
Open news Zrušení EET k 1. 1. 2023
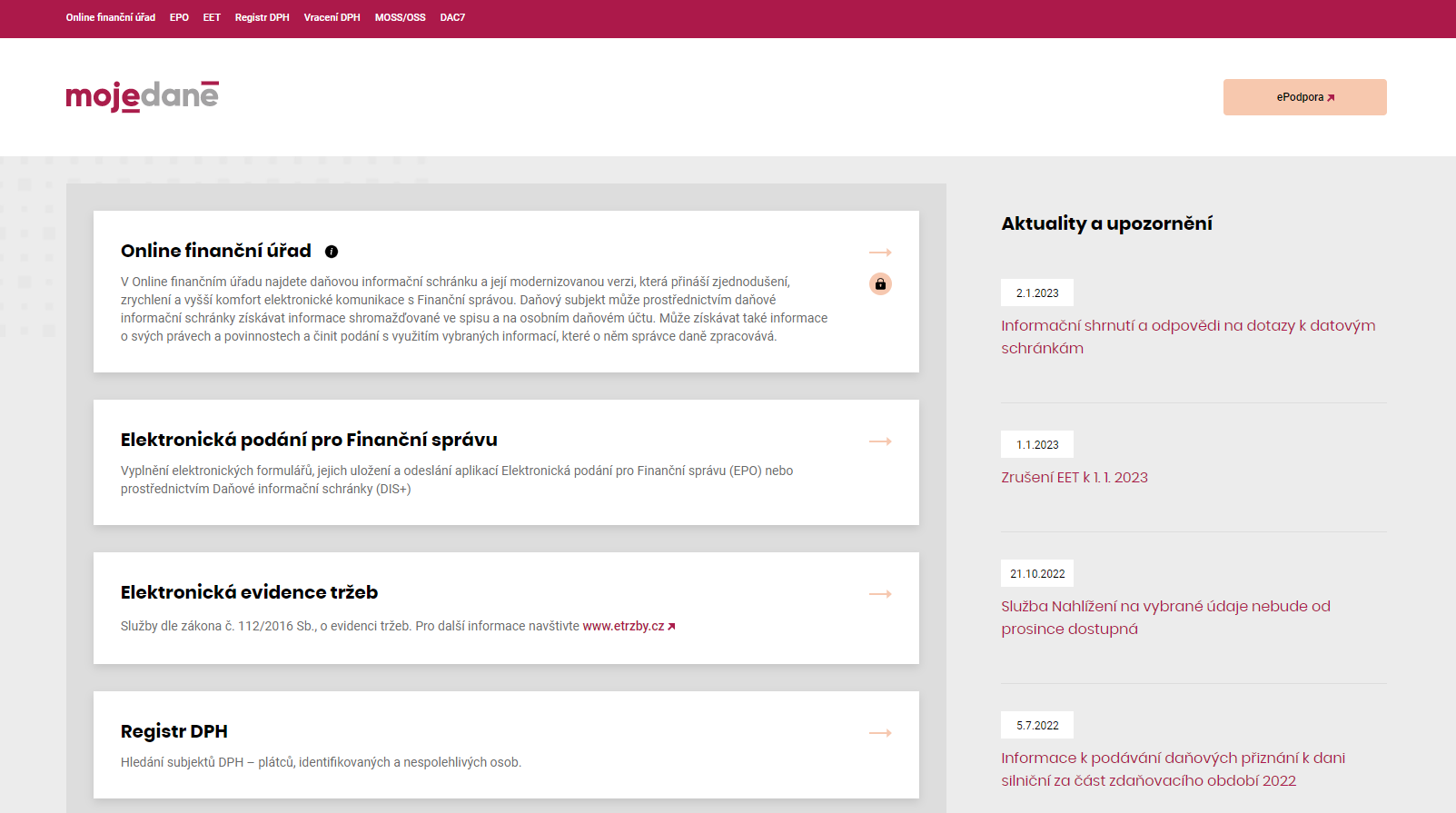tap(1075, 478)
